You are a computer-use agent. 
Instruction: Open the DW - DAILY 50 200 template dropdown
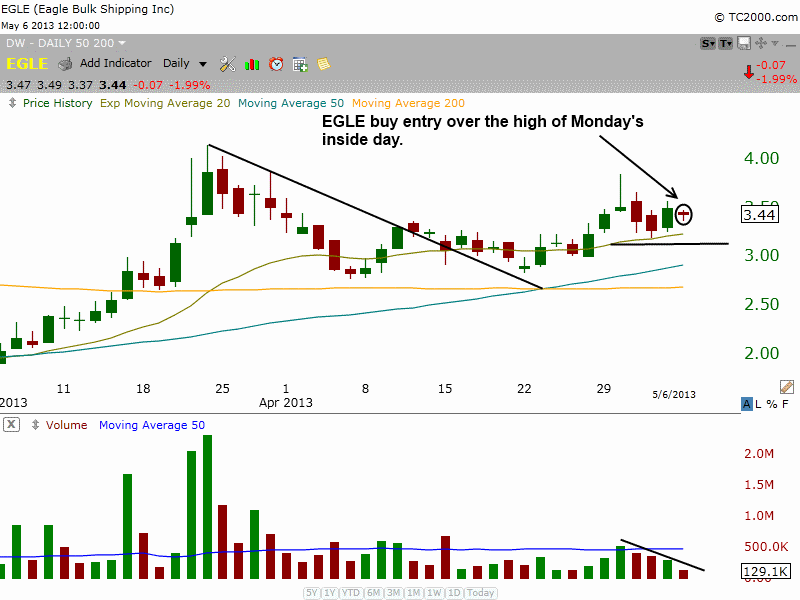[x=66, y=43]
